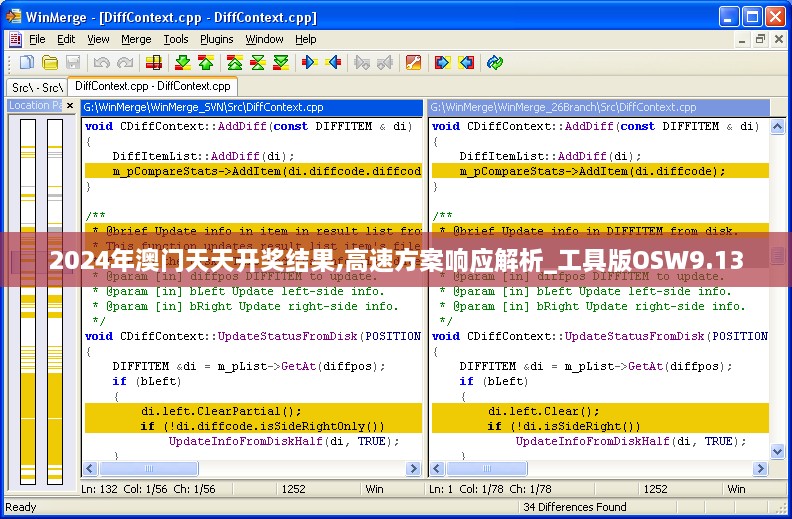The image size is (792, 519).
Task: Open the File menu
Action: click(x=37, y=39)
